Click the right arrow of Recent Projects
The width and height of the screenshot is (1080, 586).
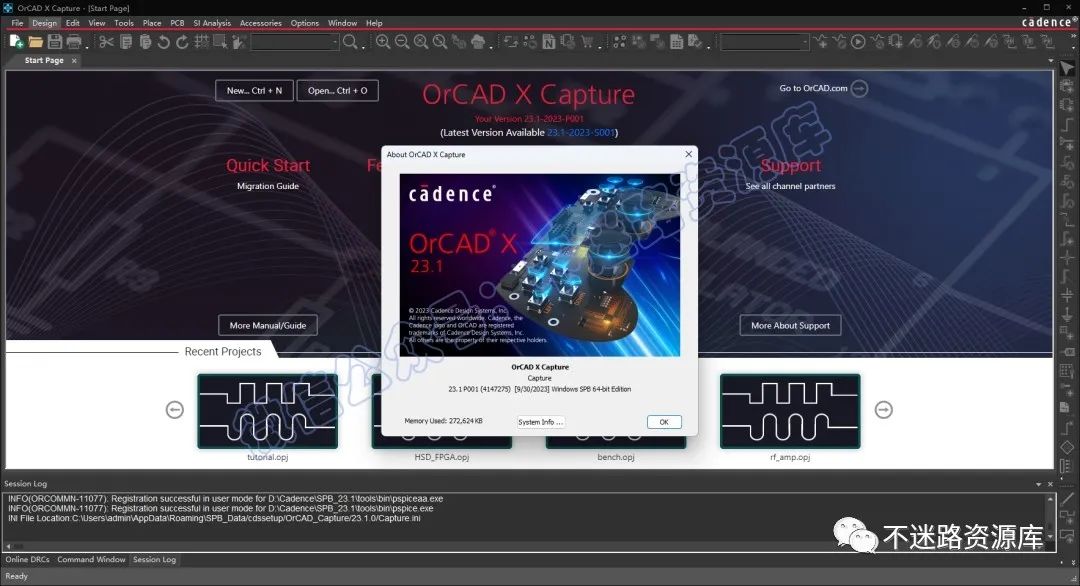[884, 410]
